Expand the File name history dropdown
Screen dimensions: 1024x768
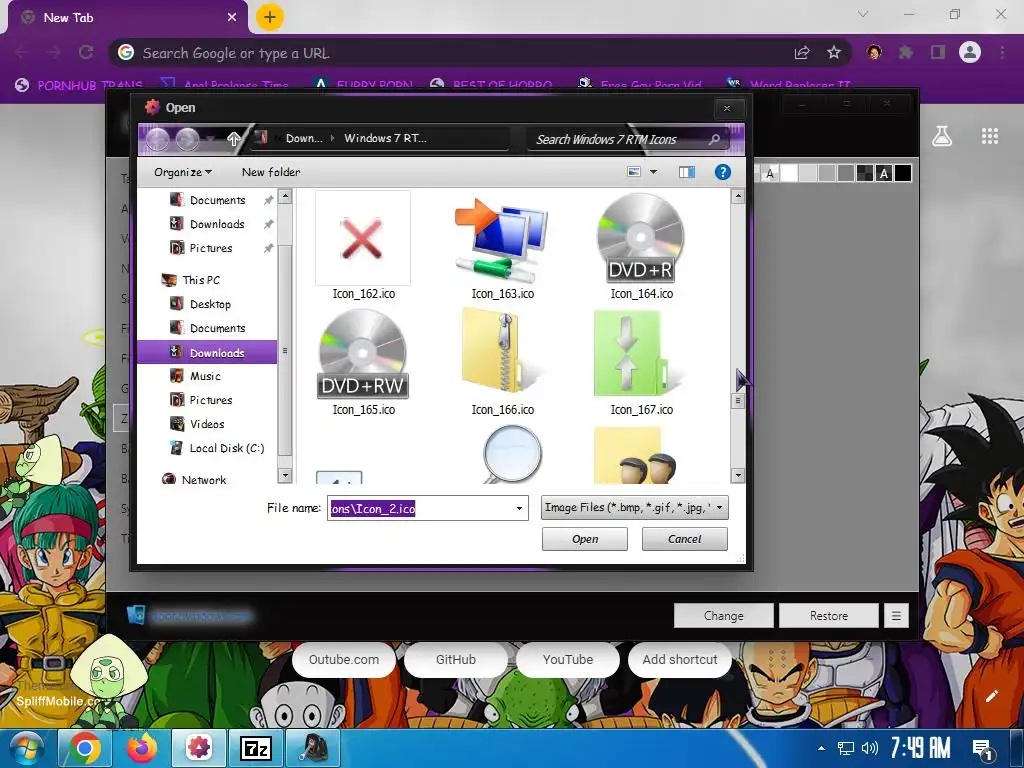[520, 508]
